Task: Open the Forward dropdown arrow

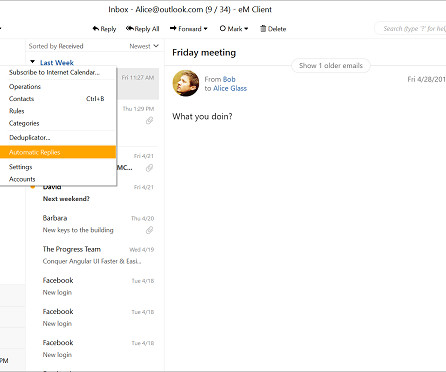Action: click(205, 29)
